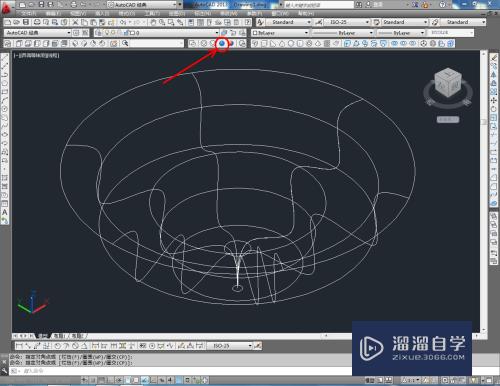
Task: Save the drawing from Standard toolbar
Action: (26, 22)
